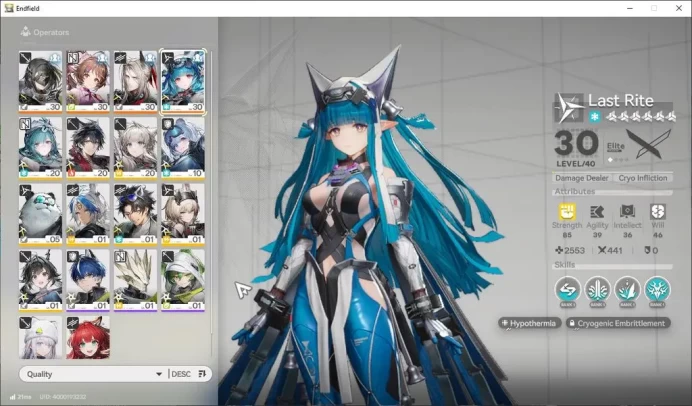Image resolution: width=692 pixels, height=406 pixels.
Task: Click the Intellect attribute icon
Action: [x=627, y=212]
